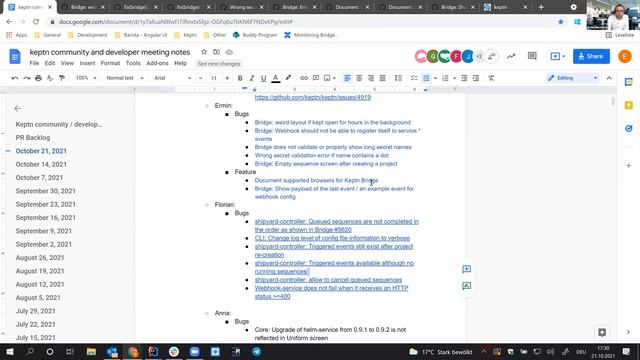Screen dimensions: 640x360
Task: Open the CLI change log level link
Action: point(332,238)
